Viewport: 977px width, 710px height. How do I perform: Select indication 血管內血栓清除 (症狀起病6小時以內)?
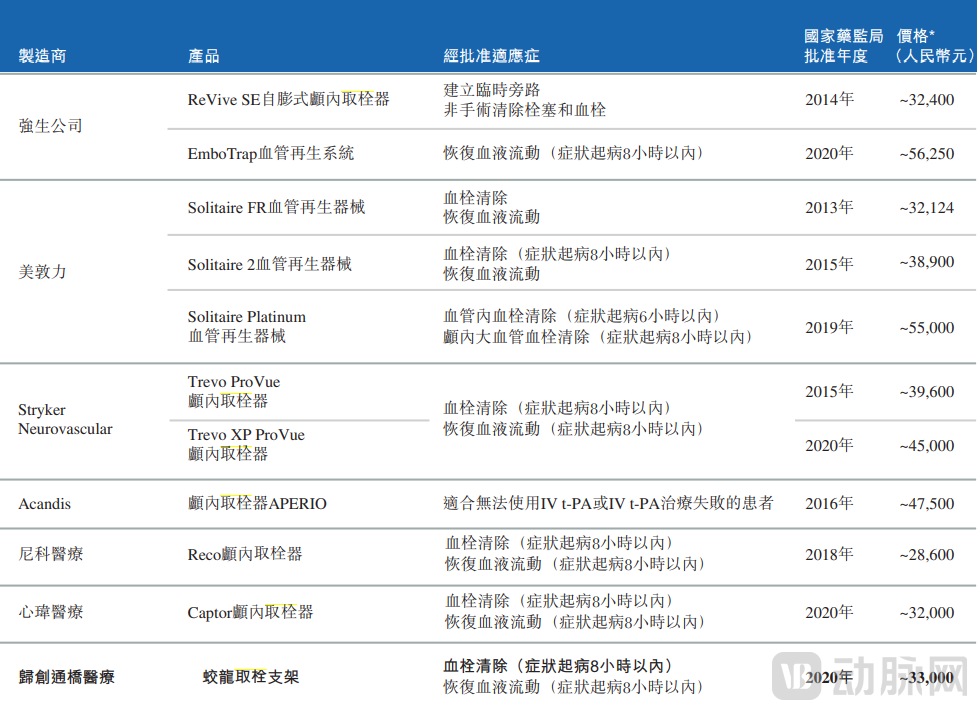point(582,316)
